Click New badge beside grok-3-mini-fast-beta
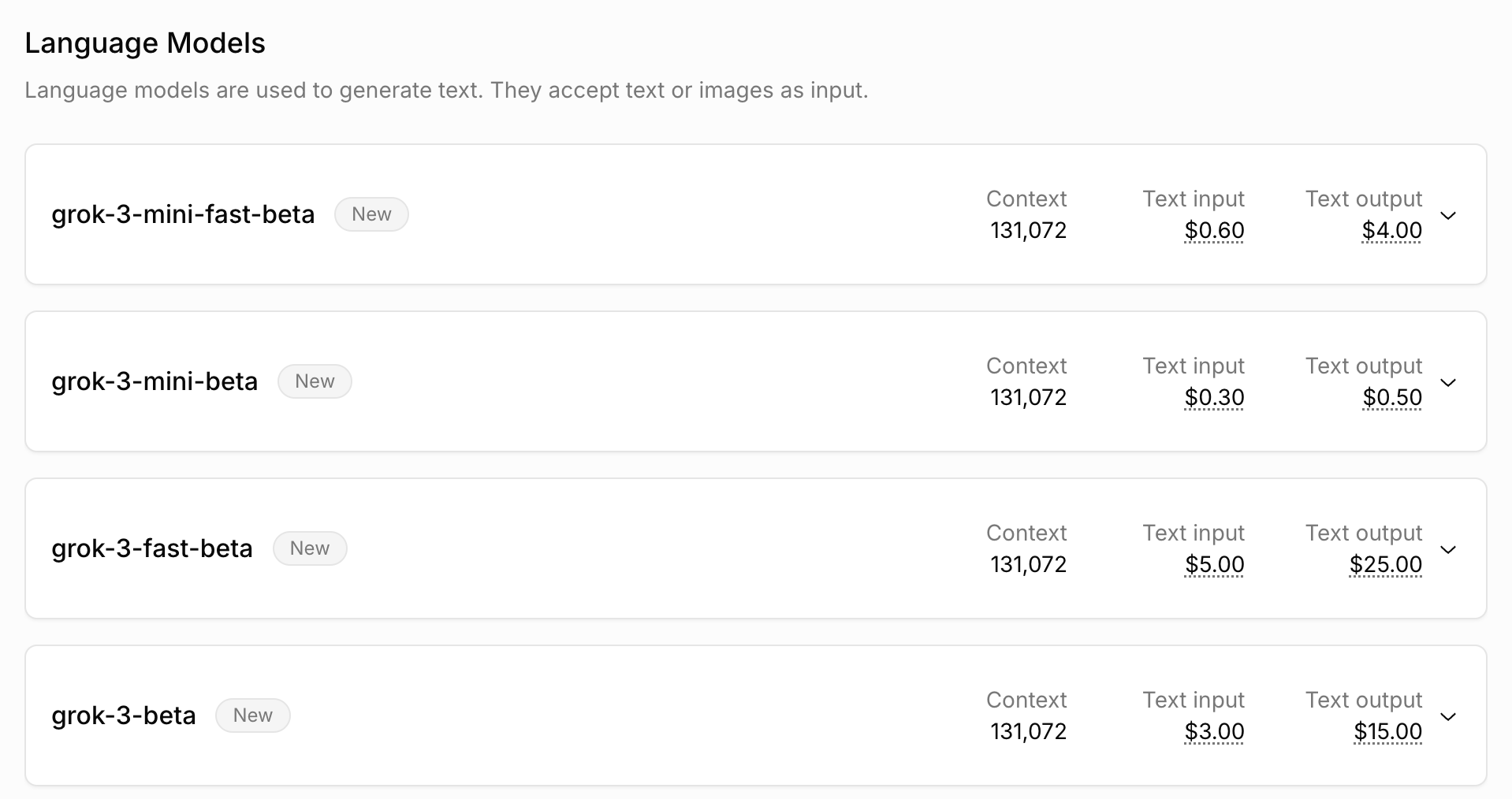Image resolution: width=1512 pixels, height=799 pixels. point(371,214)
